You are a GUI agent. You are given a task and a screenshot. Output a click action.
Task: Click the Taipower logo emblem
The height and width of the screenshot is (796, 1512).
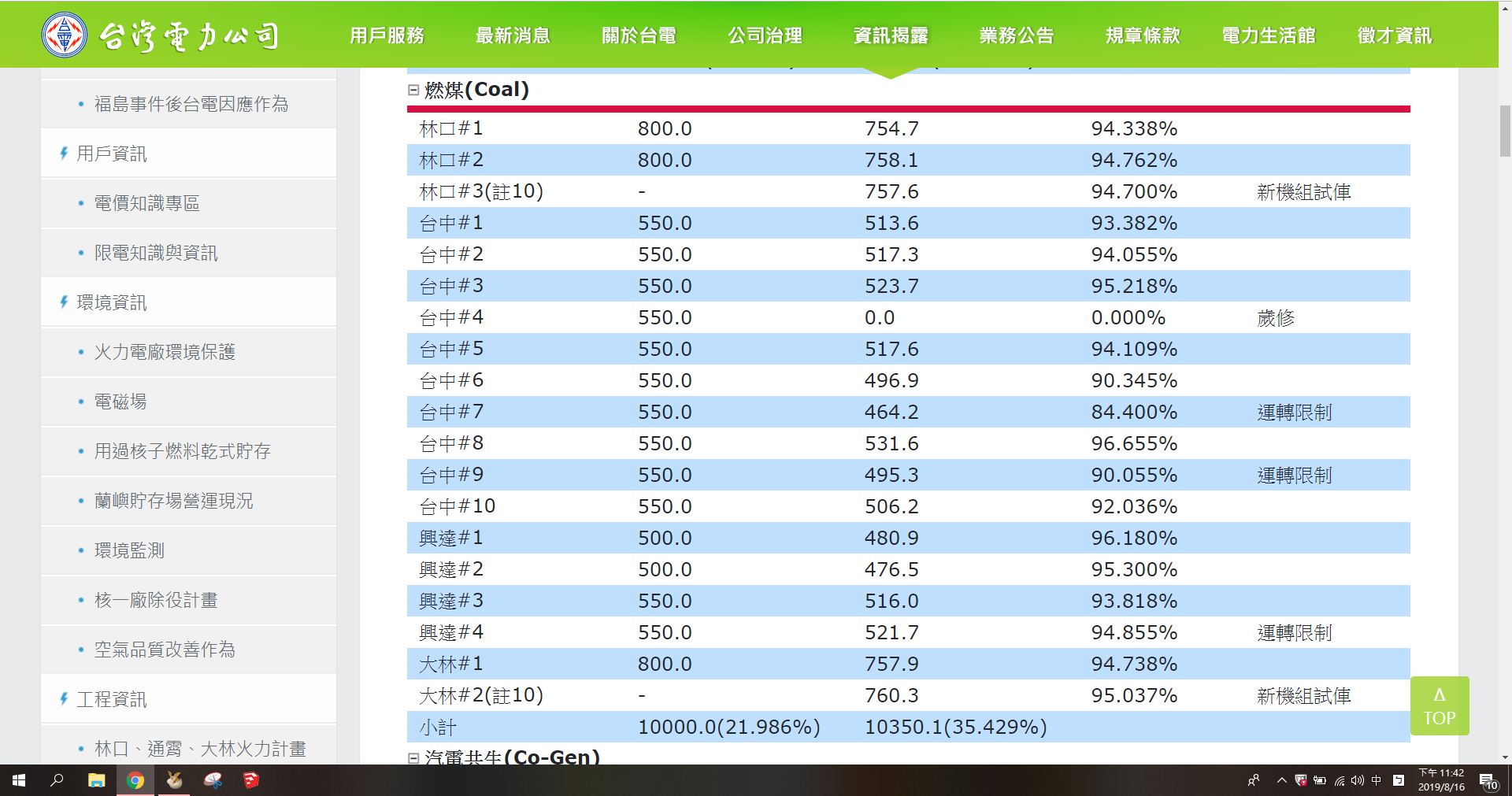pos(65,35)
